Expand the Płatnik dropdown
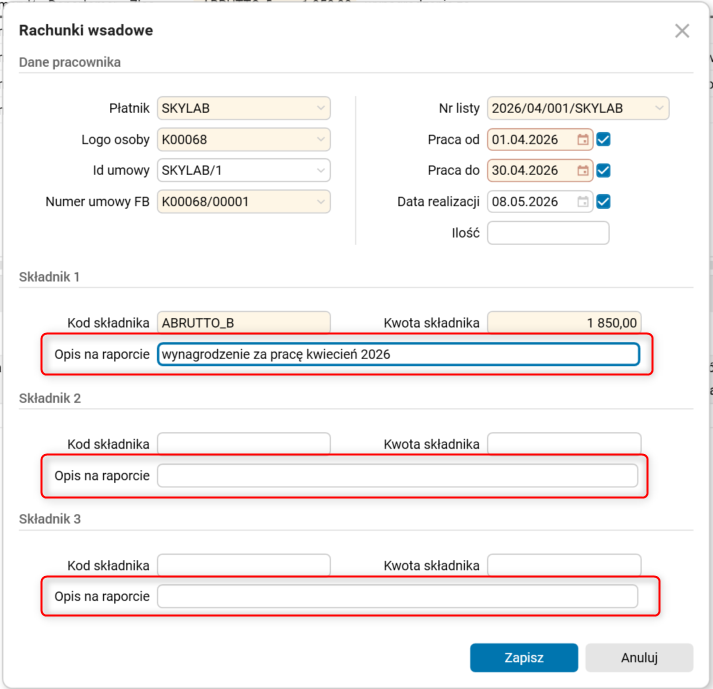Screen dimensions: 713x689 [x=321, y=108]
